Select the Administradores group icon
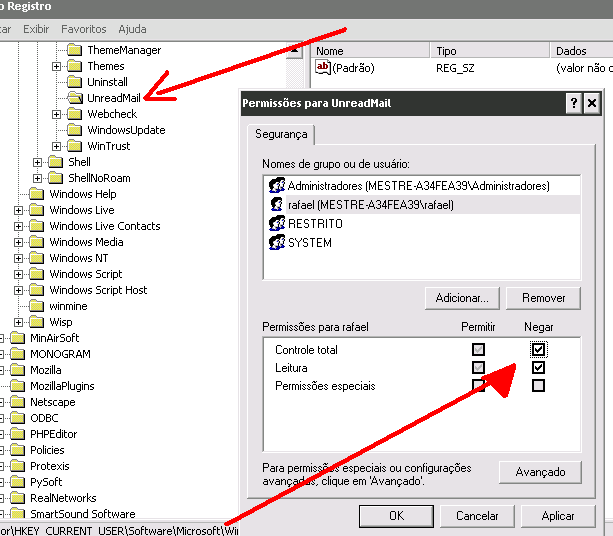Screen dimensions: 613x536 (x=277, y=186)
